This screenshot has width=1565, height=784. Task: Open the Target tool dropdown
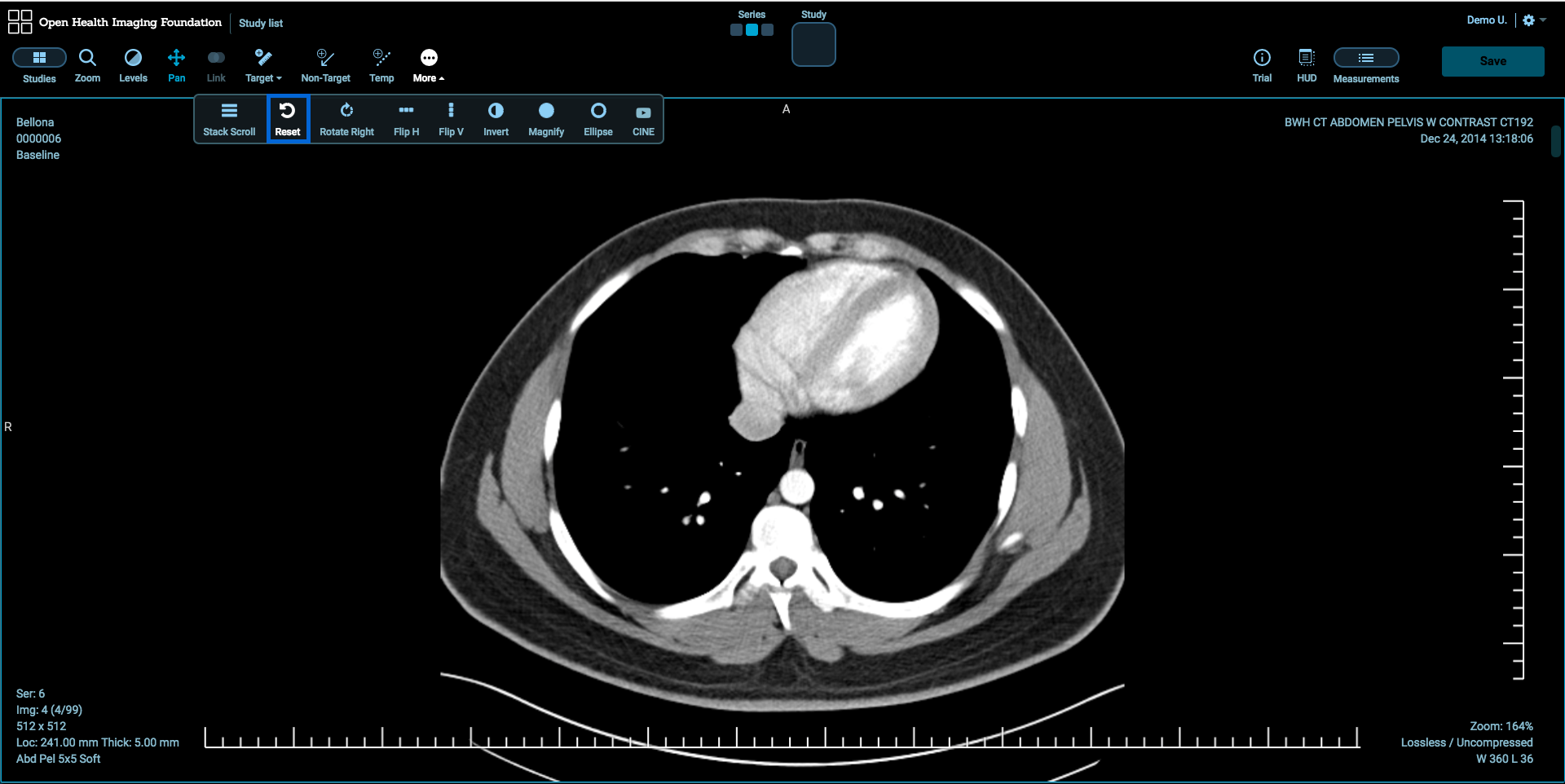(x=263, y=65)
